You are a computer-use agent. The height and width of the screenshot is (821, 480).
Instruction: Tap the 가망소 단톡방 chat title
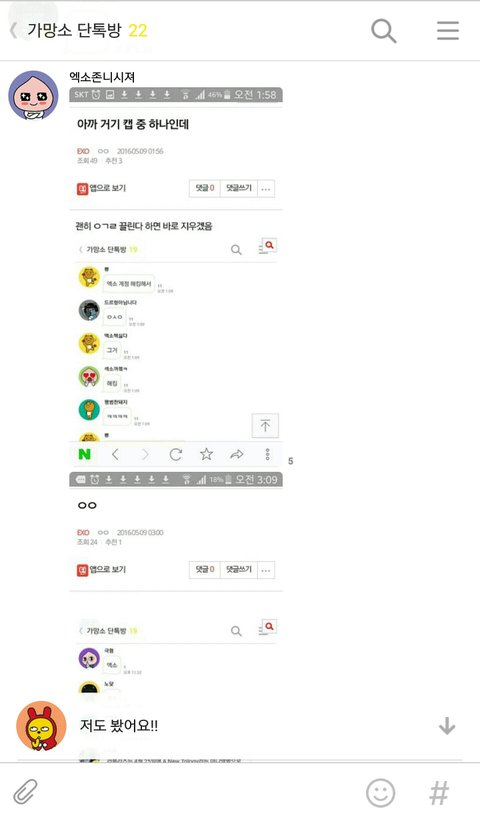point(74,30)
